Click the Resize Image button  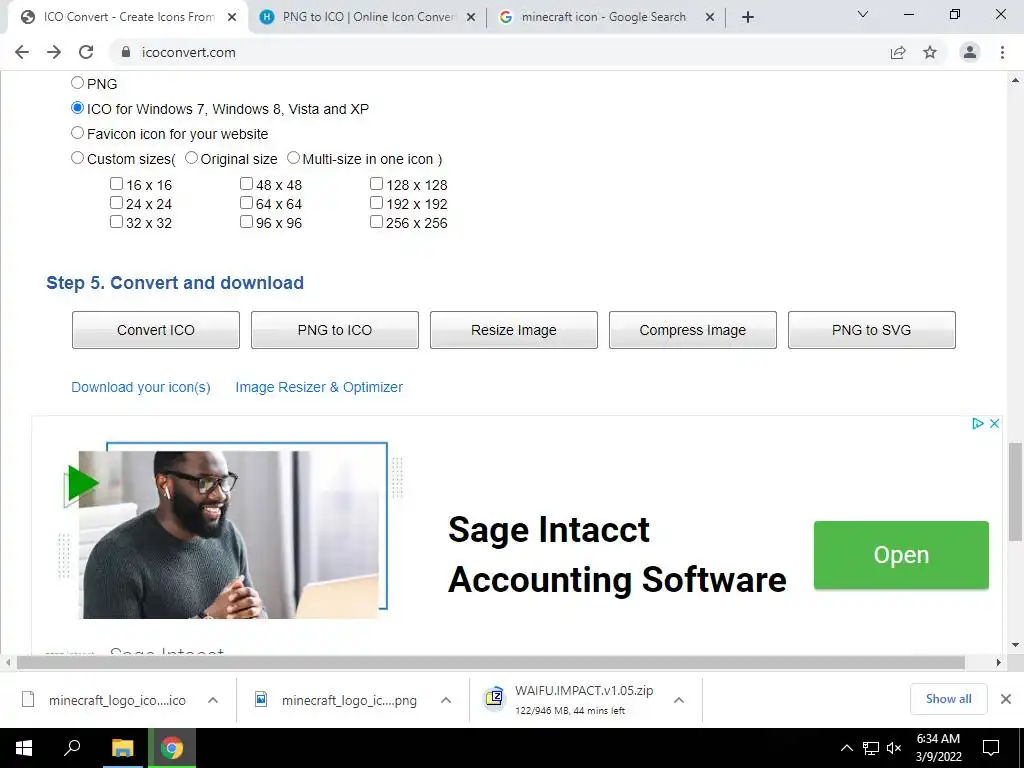tap(514, 330)
